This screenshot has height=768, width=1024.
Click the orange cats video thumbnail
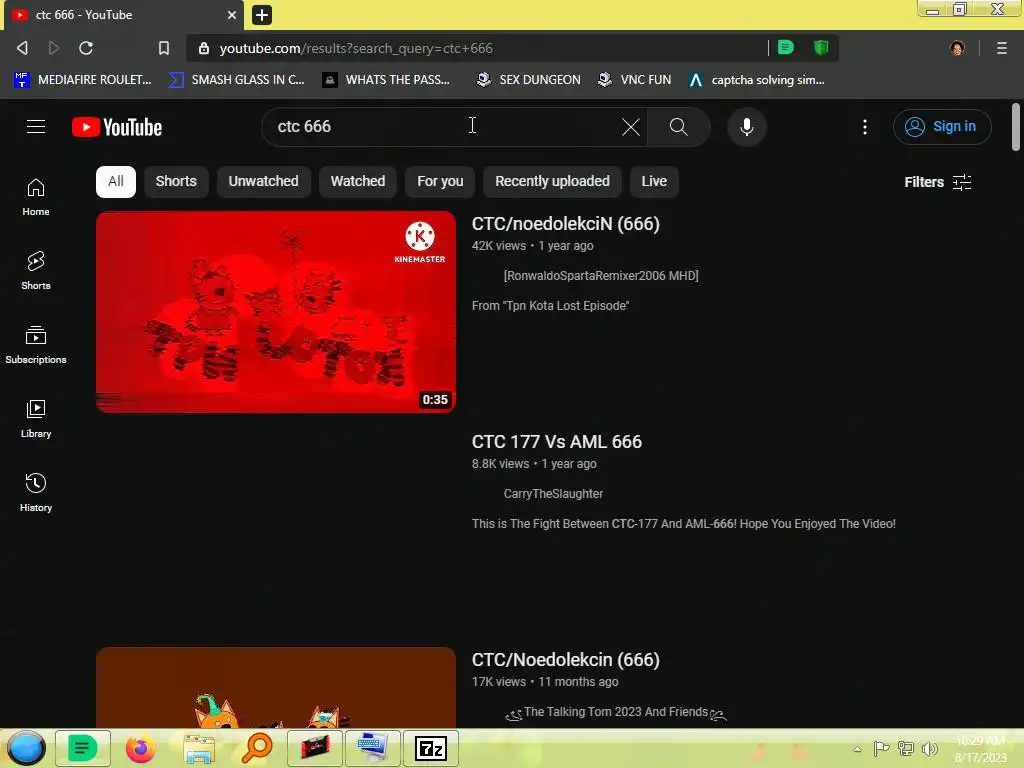pos(276,688)
